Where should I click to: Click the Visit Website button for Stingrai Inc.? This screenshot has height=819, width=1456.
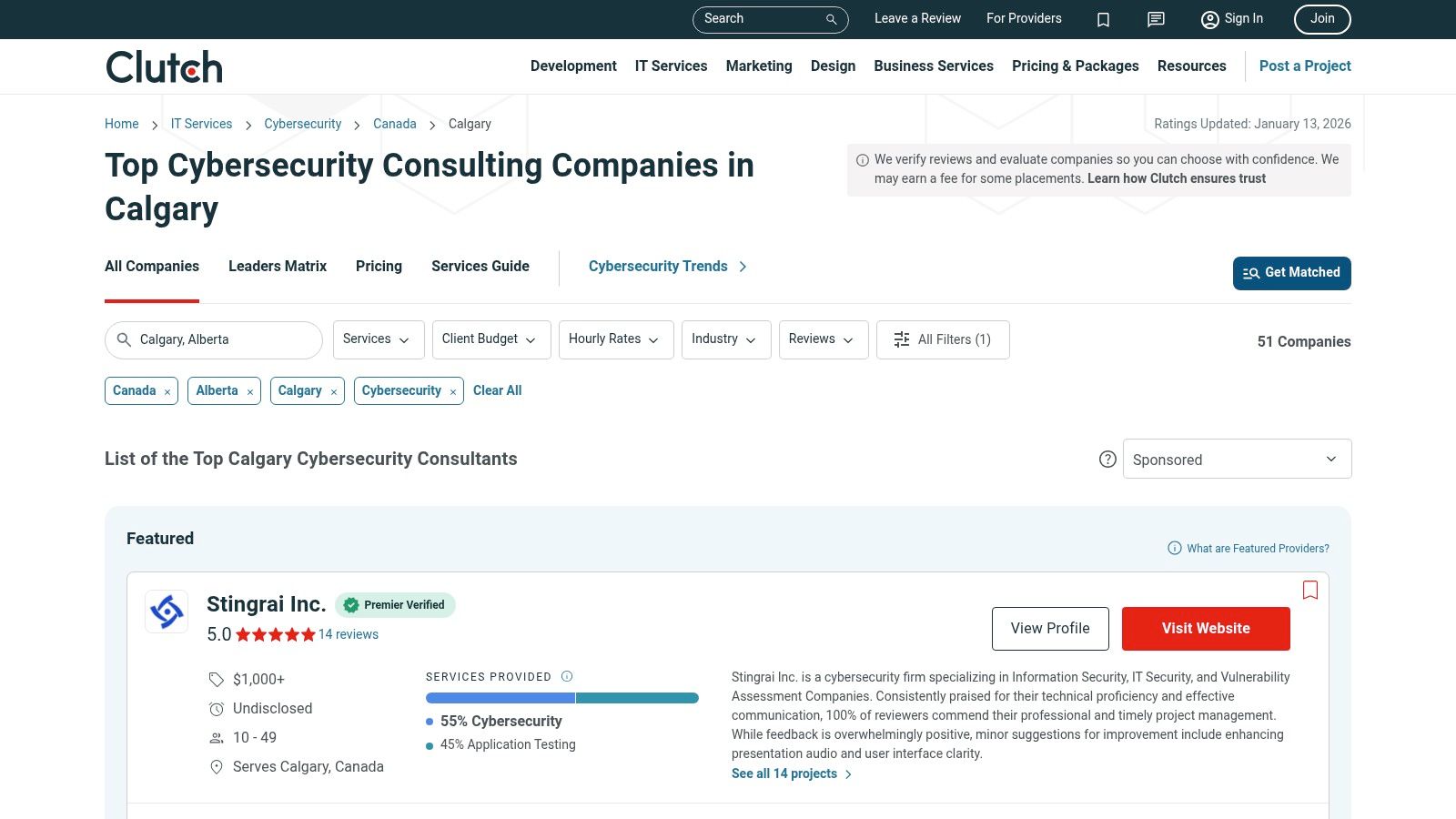coord(1206,628)
